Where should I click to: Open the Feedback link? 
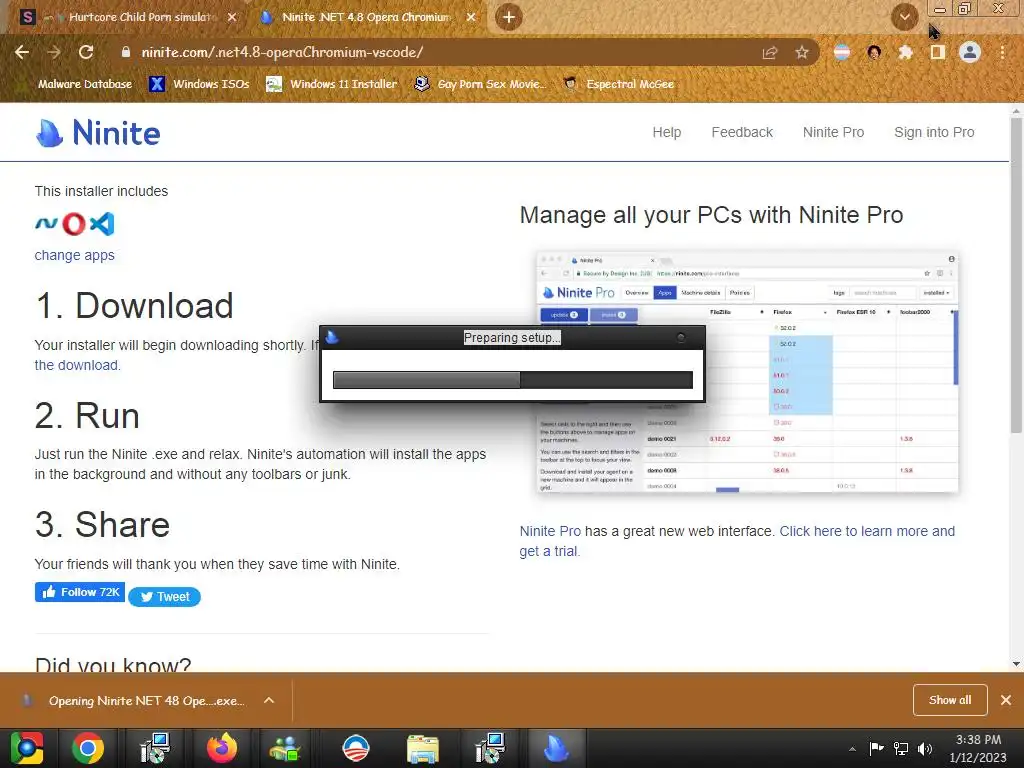742,133
